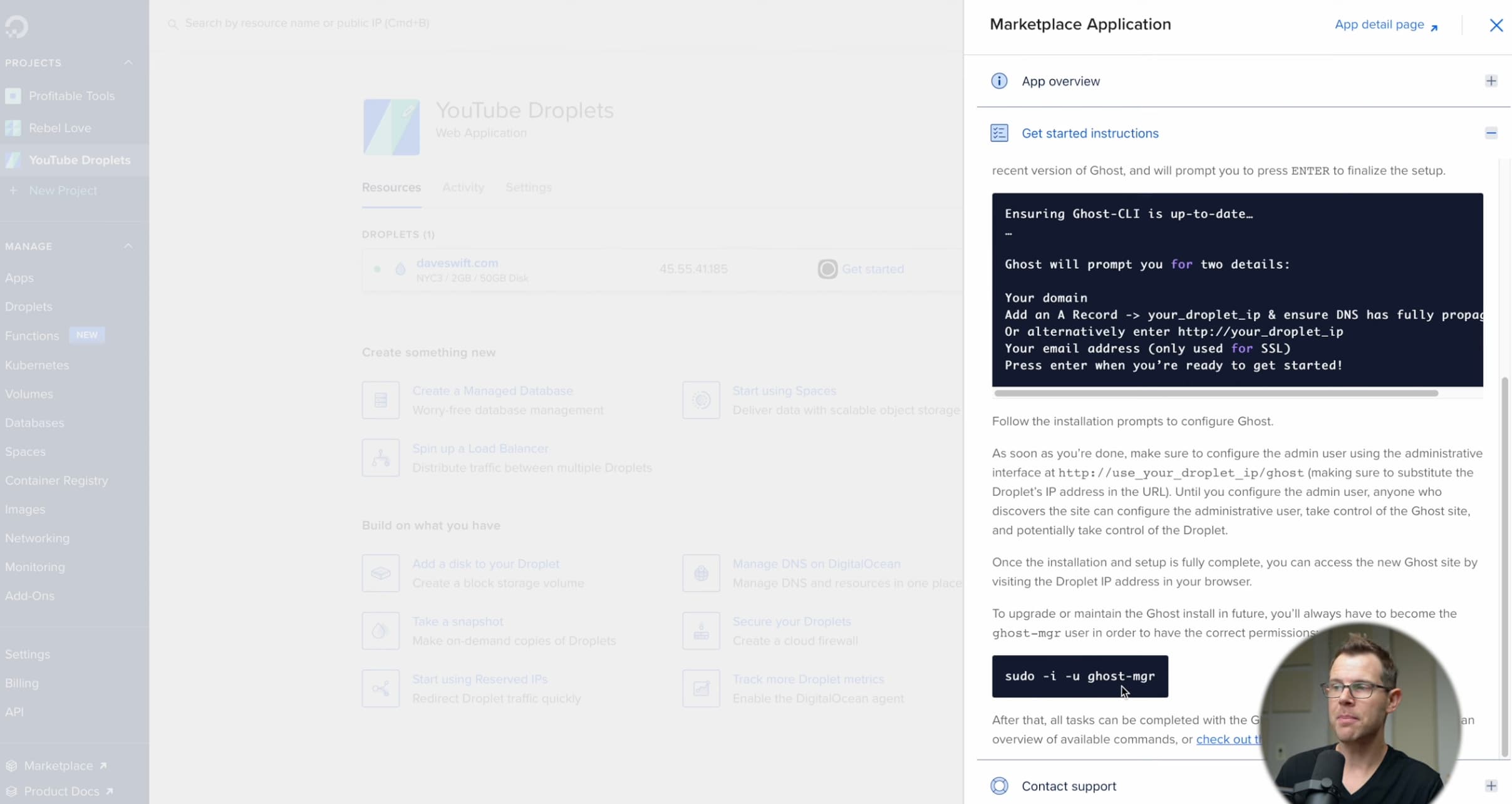Image resolution: width=1512 pixels, height=804 pixels.
Task: Click the code block horizontal scrollbar
Action: point(1215,393)
